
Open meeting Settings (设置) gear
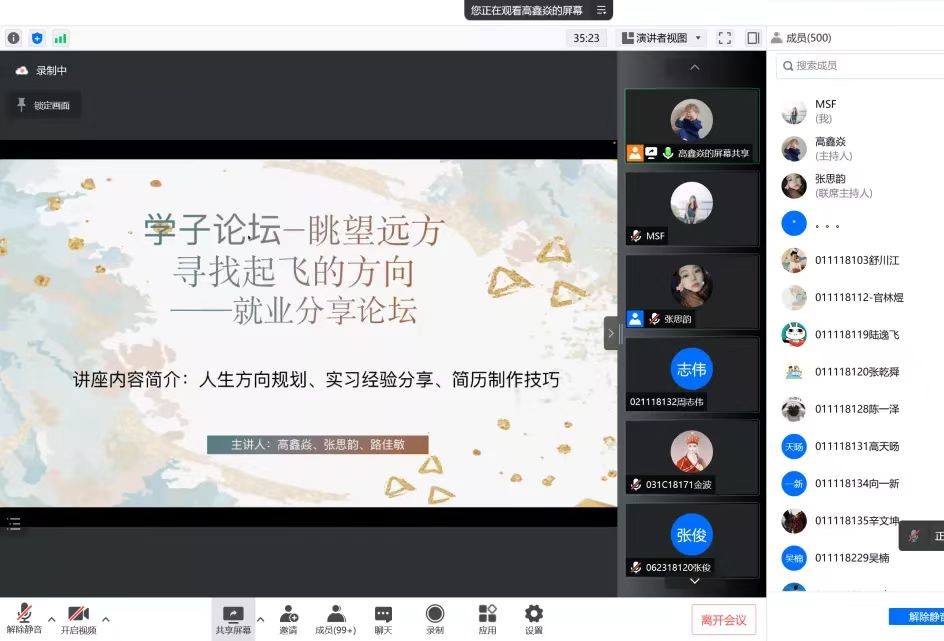pos(534,615)
